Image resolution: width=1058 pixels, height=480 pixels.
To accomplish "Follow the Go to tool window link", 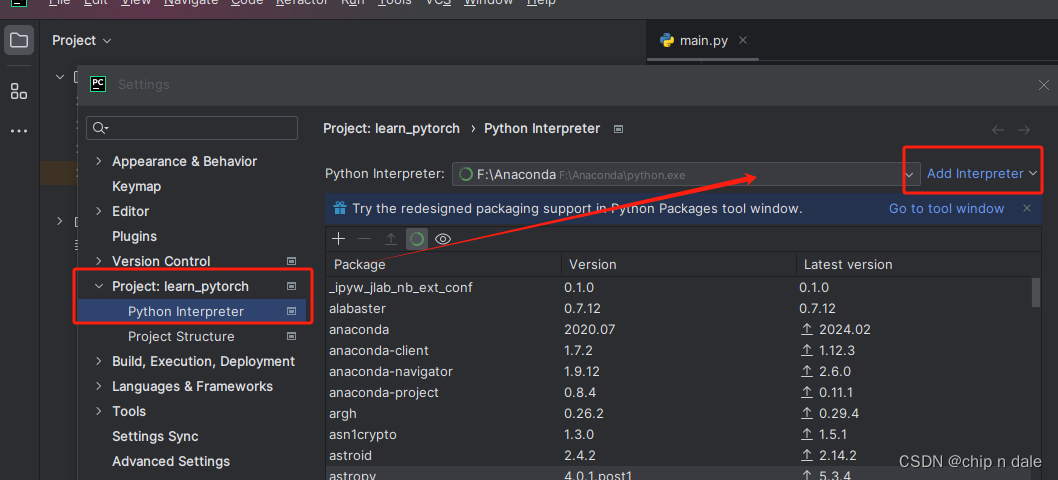I will pyautogui.click(x=946, y=209).
